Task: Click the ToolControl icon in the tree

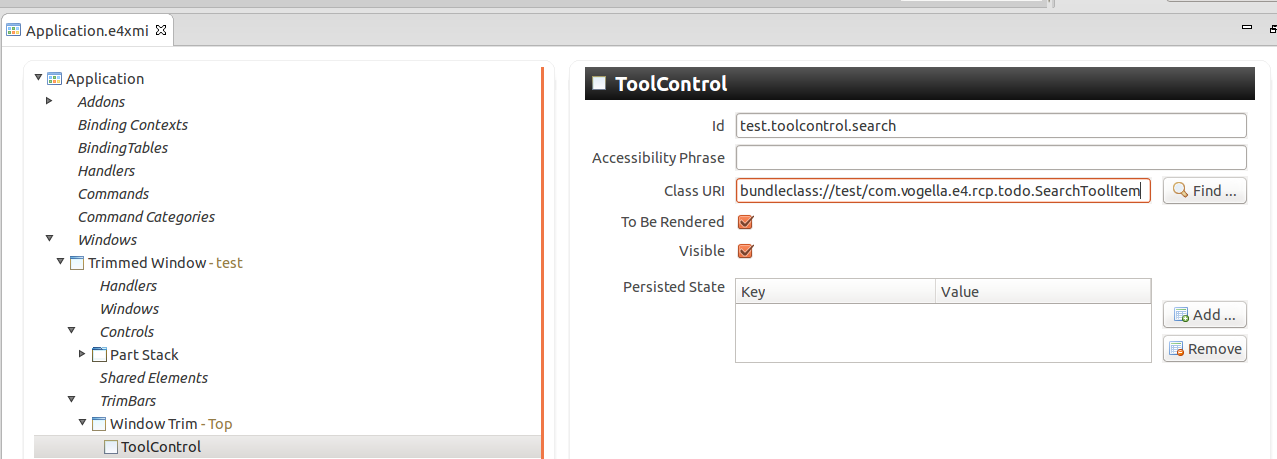Action: point(111,447)
